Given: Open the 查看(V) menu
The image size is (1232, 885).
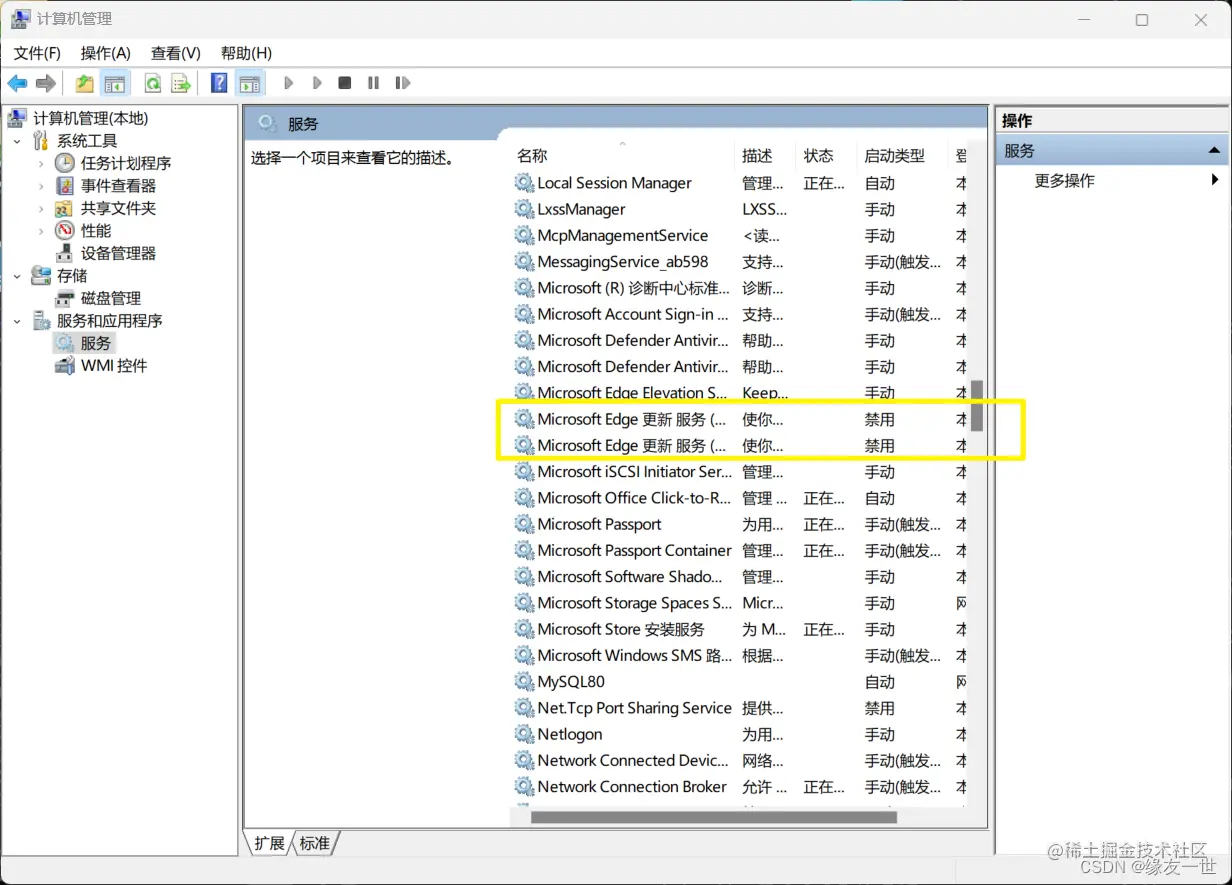Looking at the screenshot, I should click(176, 53).
